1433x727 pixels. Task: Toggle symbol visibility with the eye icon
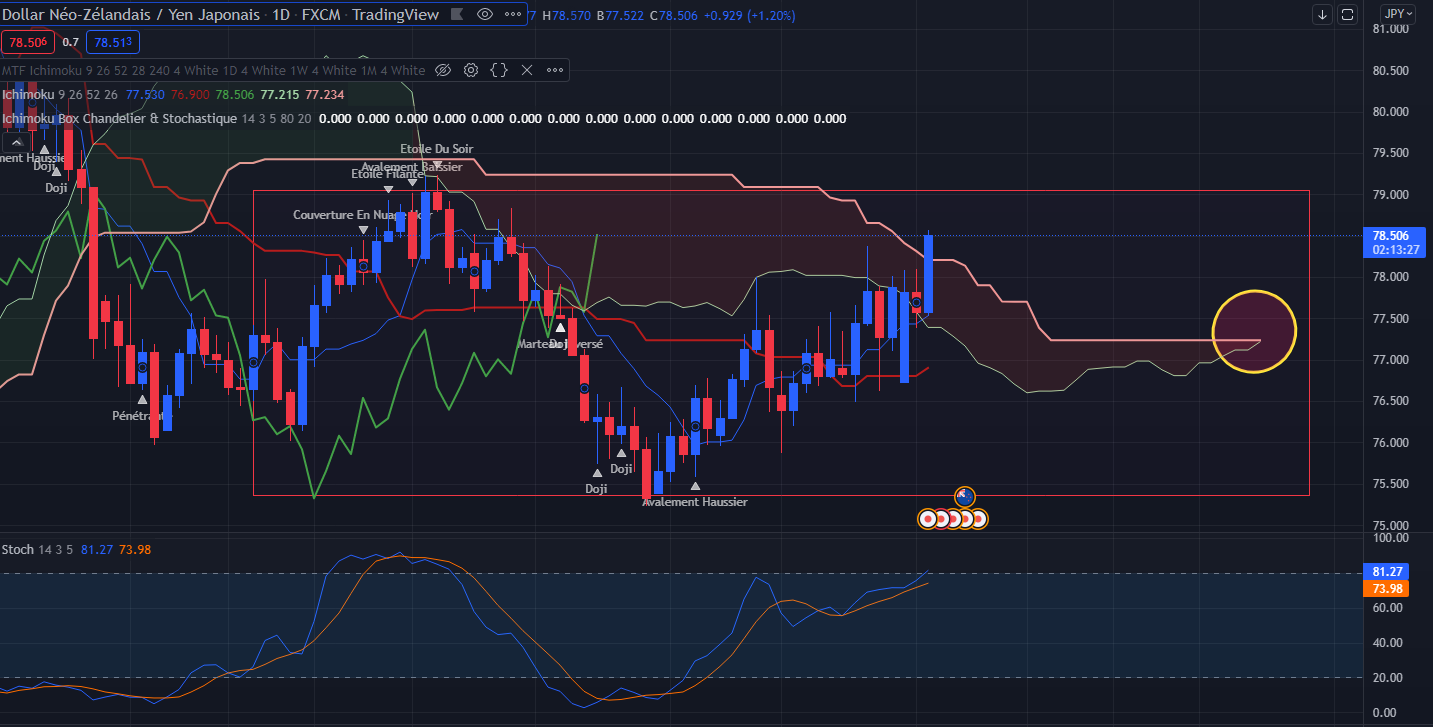485,14
